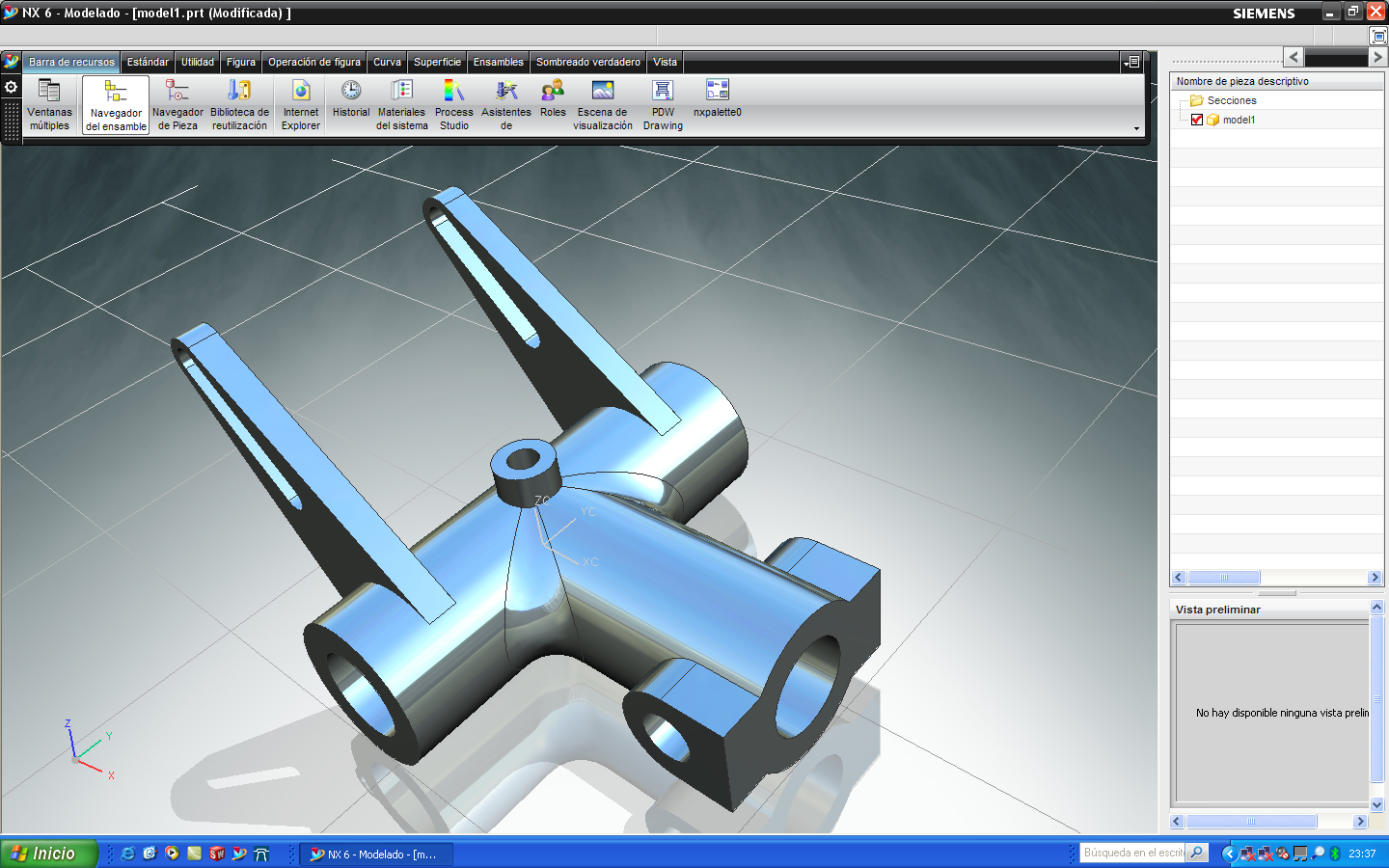Click the taskbar clock showing 23:37
This screenshot has height=868, width=1389.
pos(1362,854)
